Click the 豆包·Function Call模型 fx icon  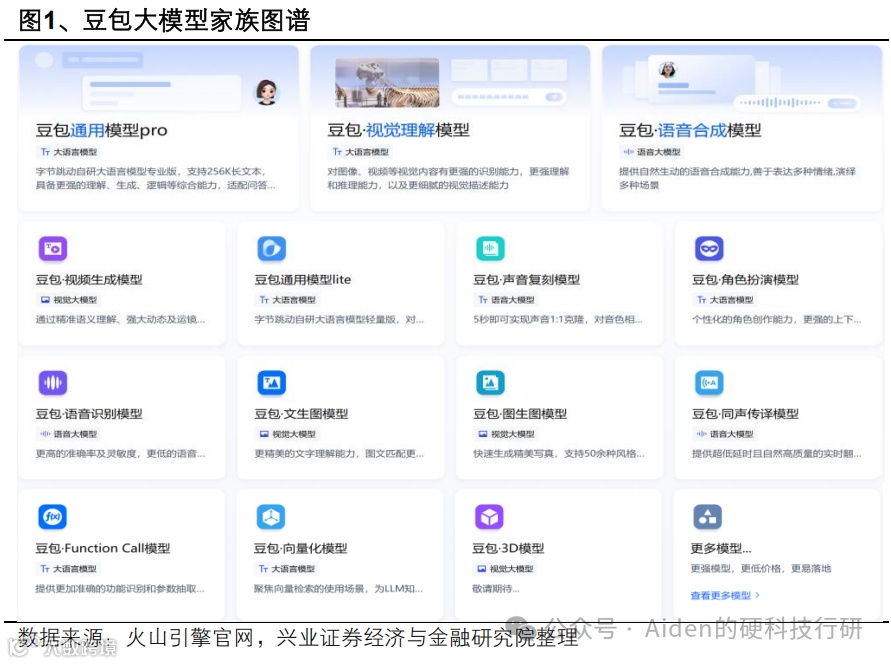52,517
